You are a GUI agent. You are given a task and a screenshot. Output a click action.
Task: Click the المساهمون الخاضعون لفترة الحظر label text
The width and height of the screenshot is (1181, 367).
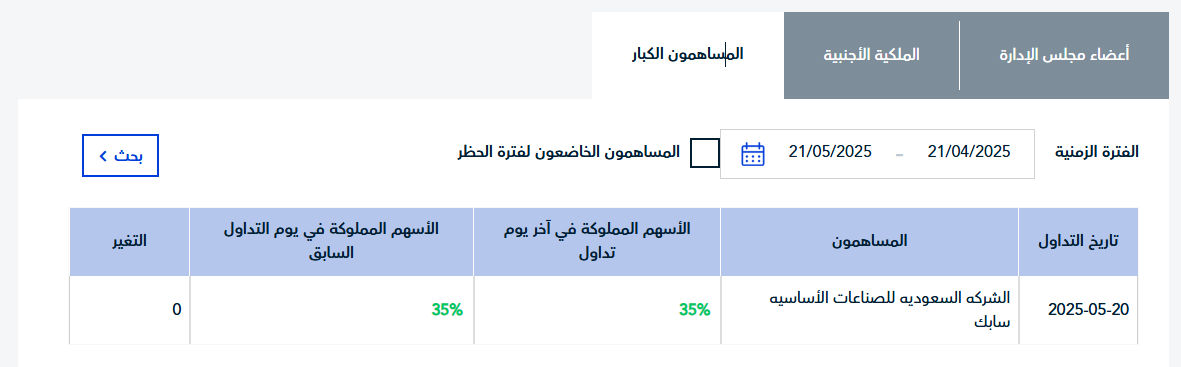(x=569, y=152)
